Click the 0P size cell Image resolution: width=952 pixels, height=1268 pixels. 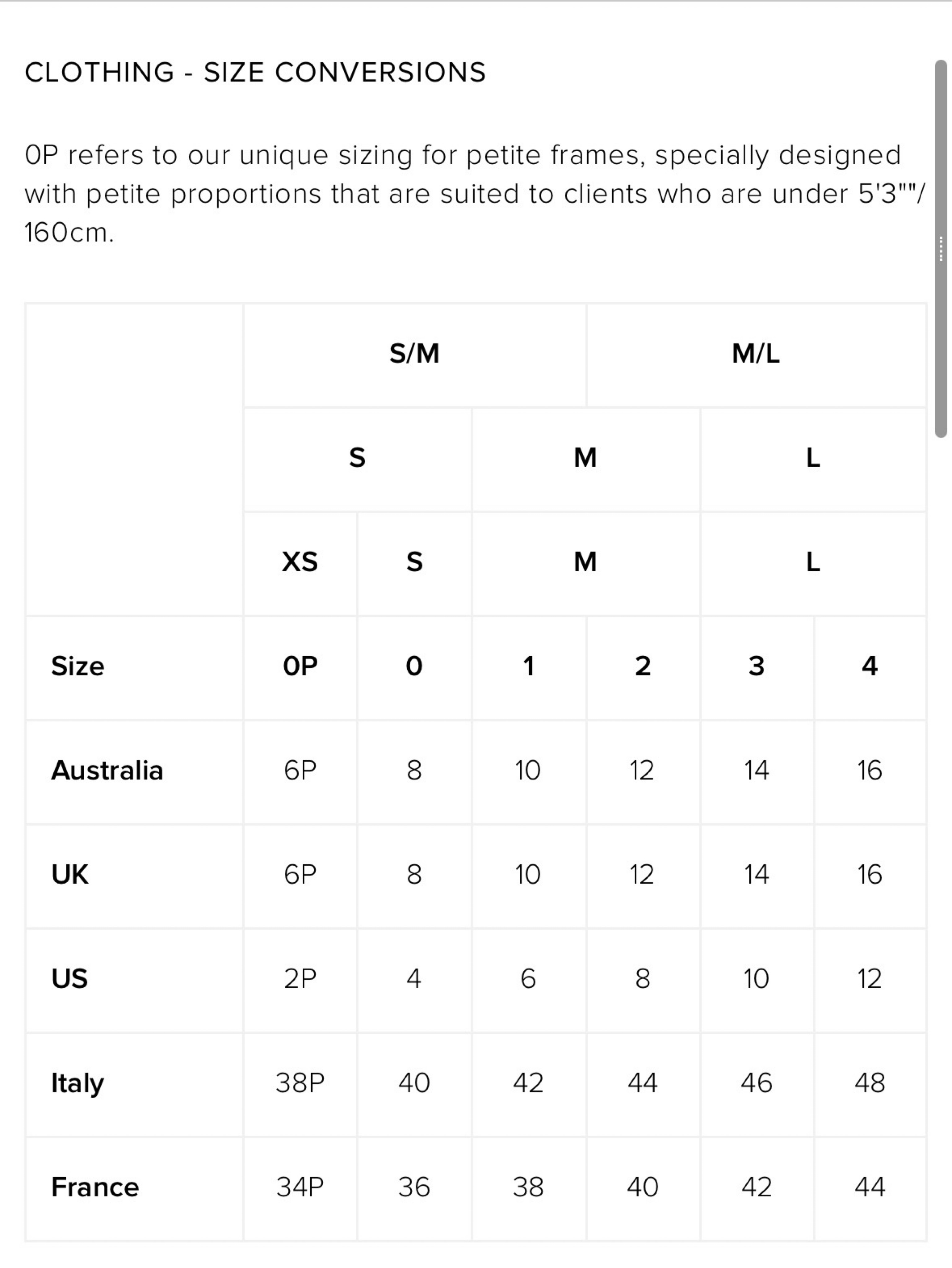(x=300, y=667)
